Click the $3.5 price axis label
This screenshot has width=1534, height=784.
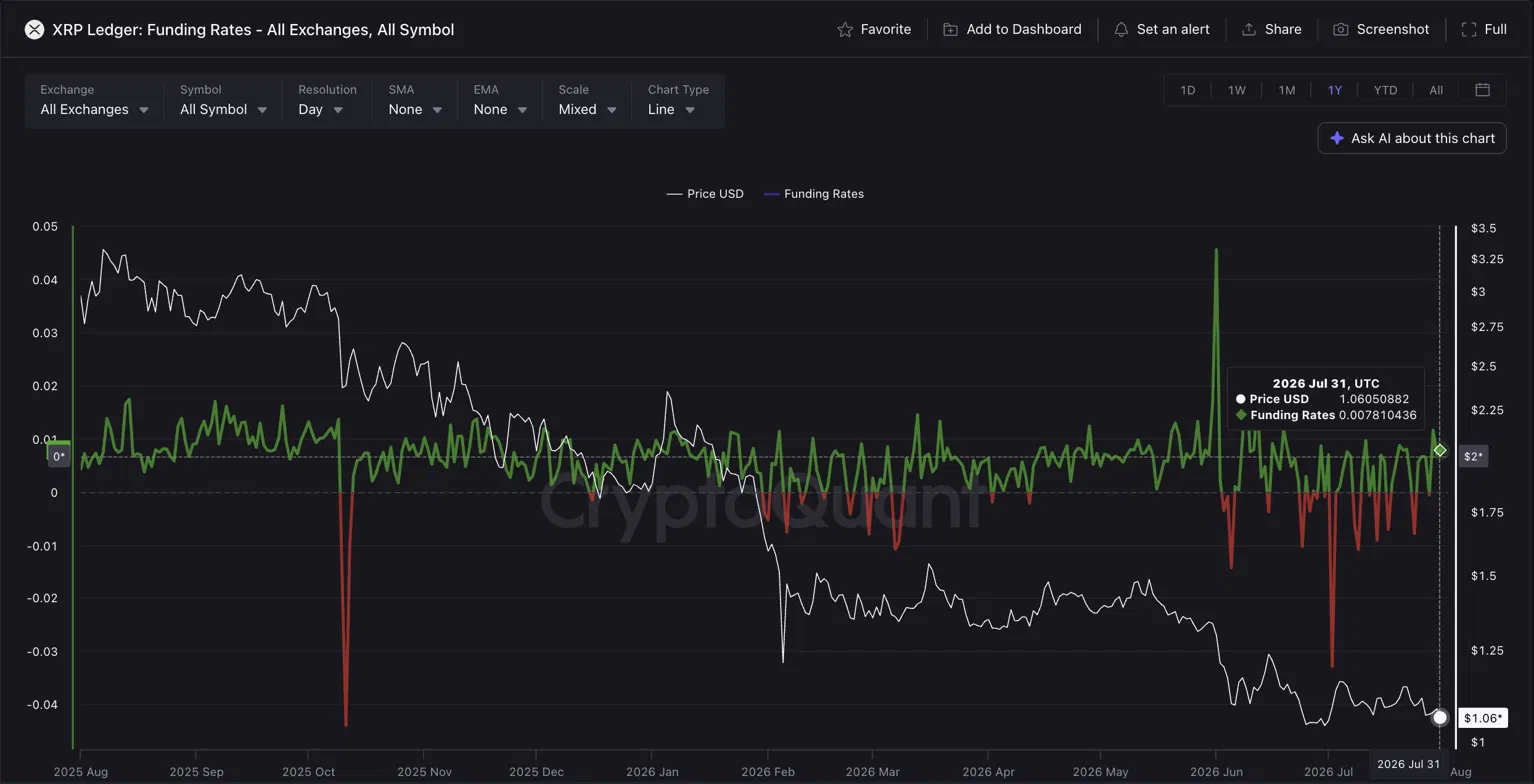point(1484,229)
